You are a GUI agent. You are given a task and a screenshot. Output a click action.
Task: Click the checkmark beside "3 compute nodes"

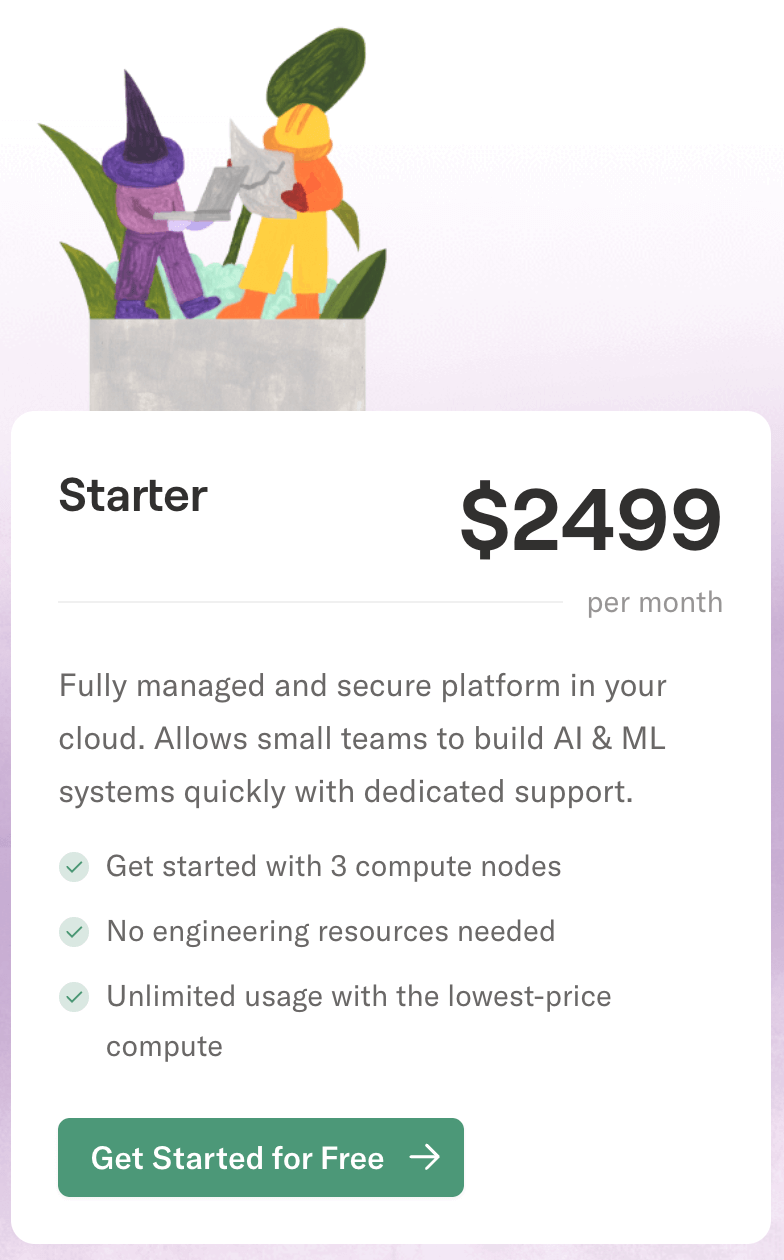pyautogui.click(x=74, y=866)
